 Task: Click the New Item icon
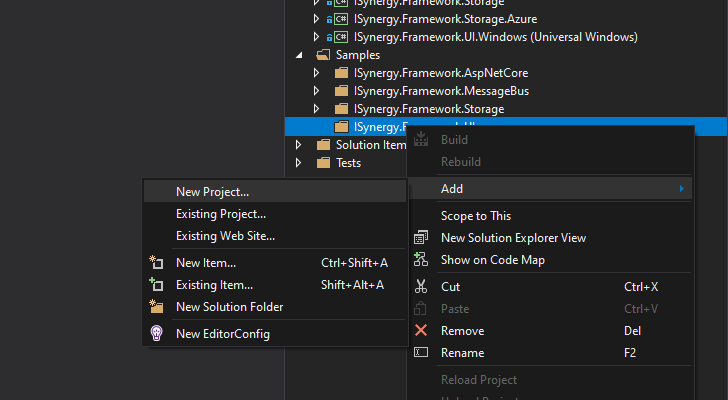(x=156, y=262)
